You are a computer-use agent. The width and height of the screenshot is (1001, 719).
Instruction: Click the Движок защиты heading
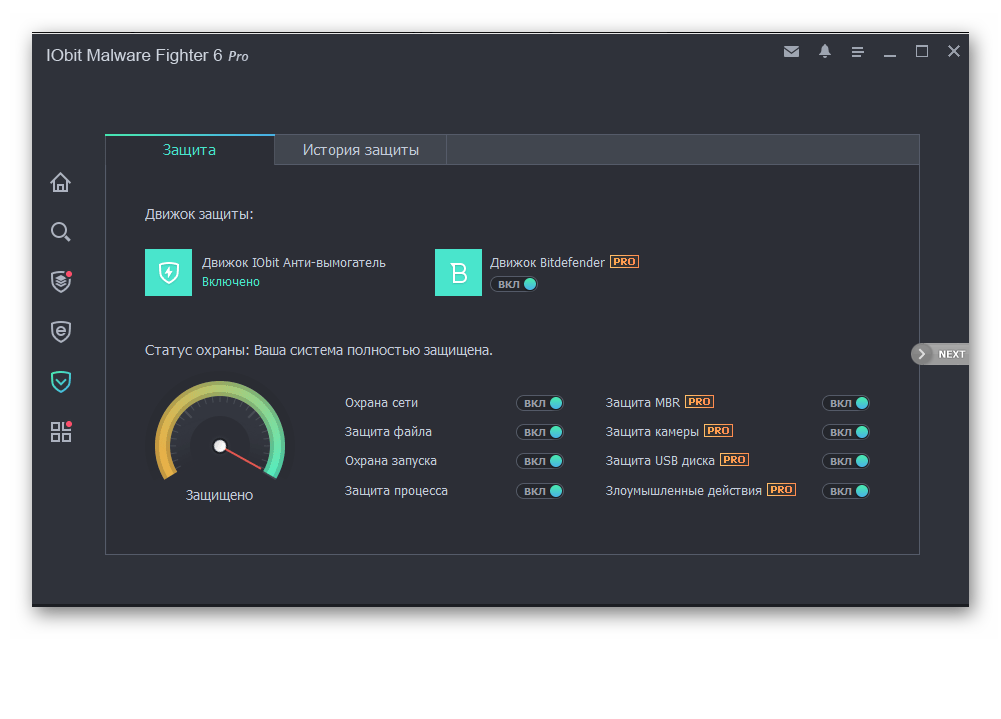199,215
